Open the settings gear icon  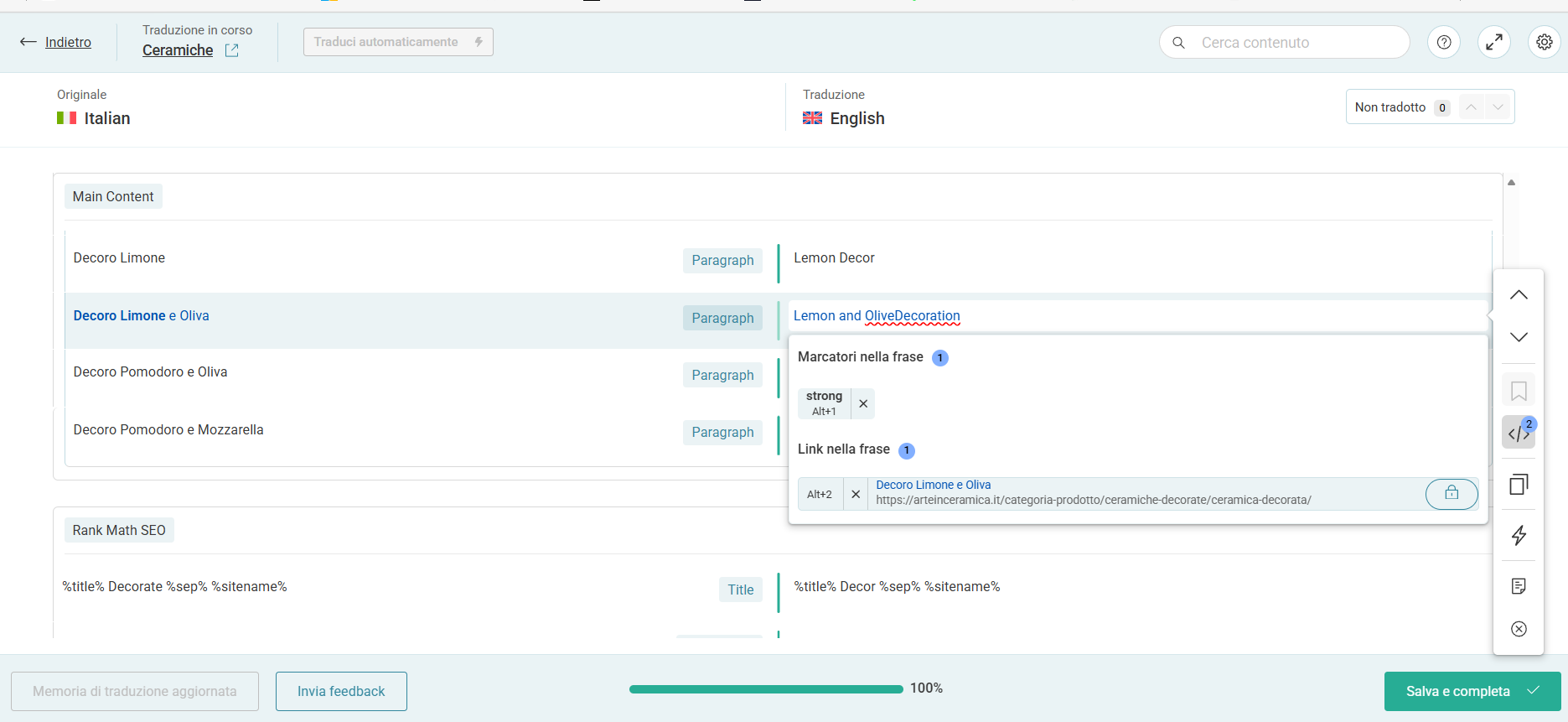[1544, 42]
